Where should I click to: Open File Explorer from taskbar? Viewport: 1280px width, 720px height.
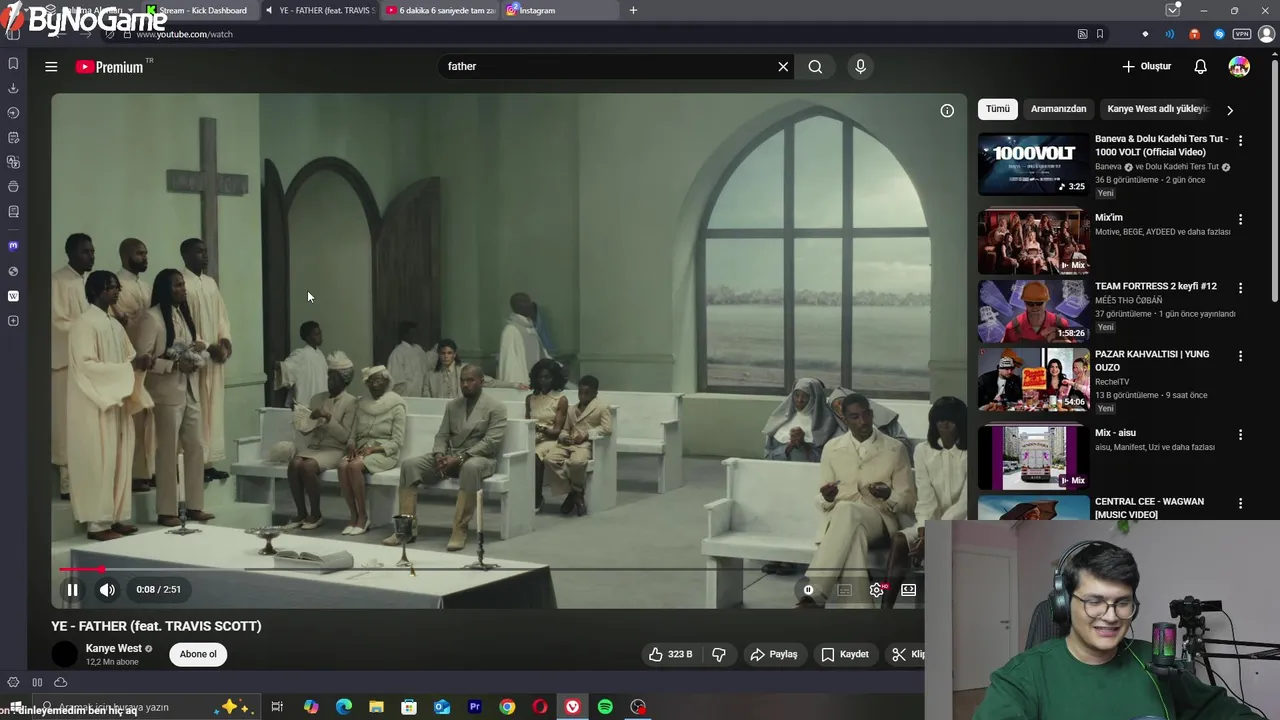[376, 707]
